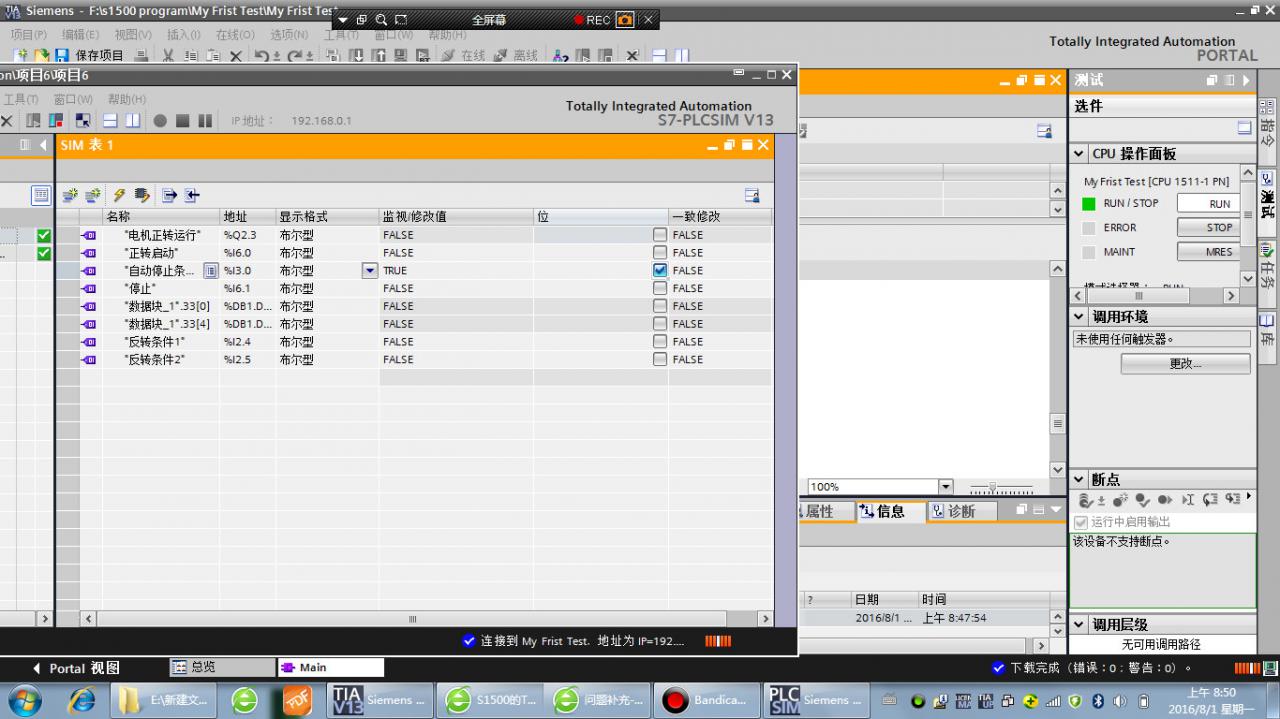Go online using 在线 toolbar button
1280x719 pixels.
(x=463, y=56)
